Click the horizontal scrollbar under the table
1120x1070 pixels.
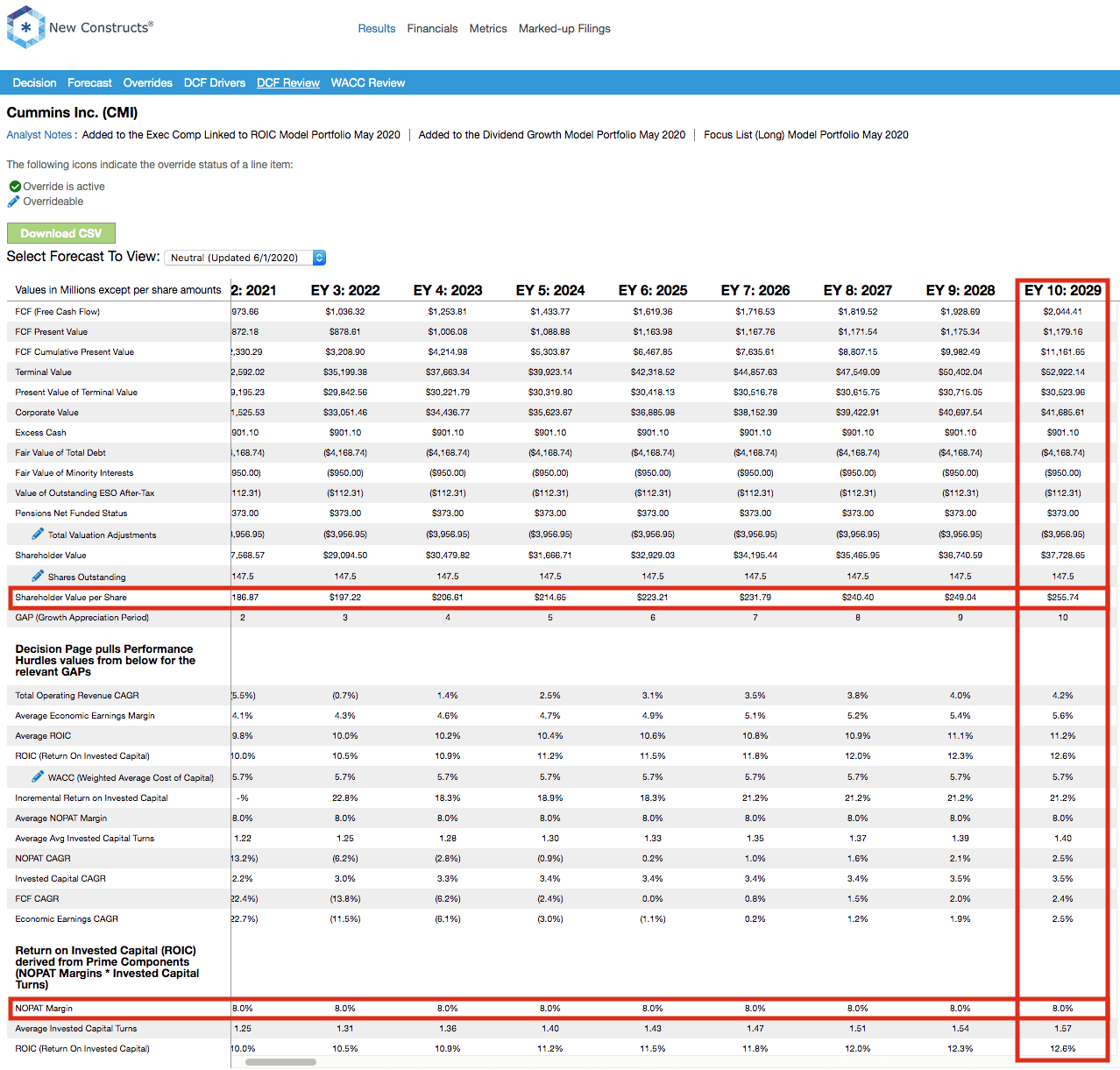pos(280,1062)
